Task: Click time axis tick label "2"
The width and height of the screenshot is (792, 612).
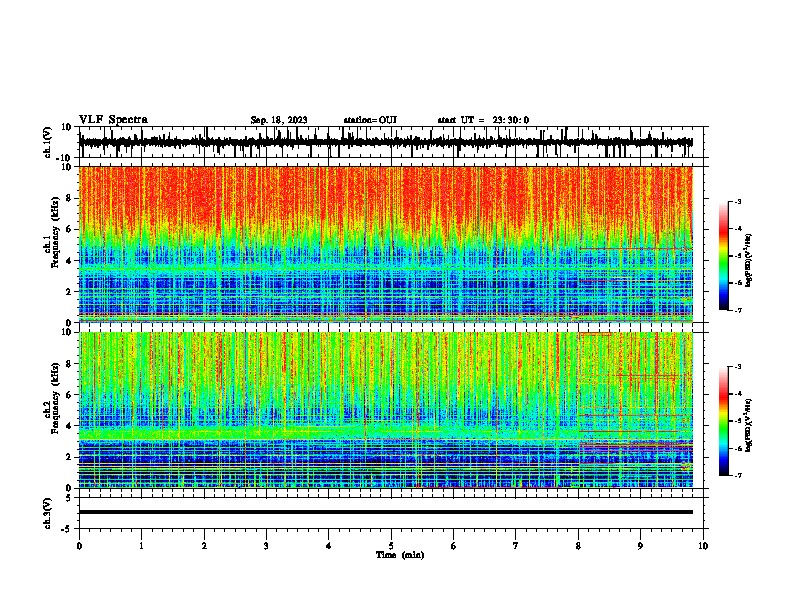Action: click(x=204, y=546)
